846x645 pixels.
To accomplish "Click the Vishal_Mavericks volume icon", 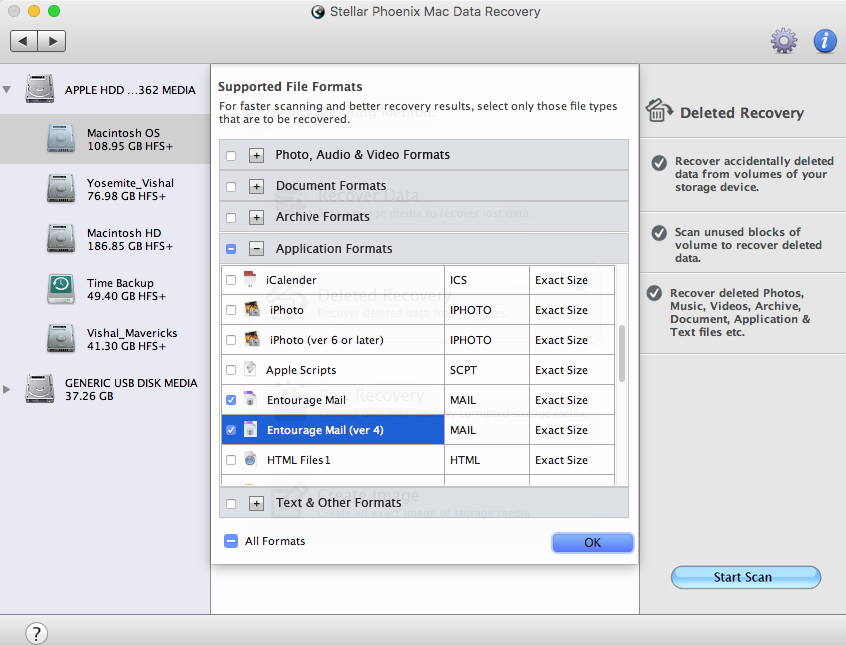I will (x=61, y=338).
